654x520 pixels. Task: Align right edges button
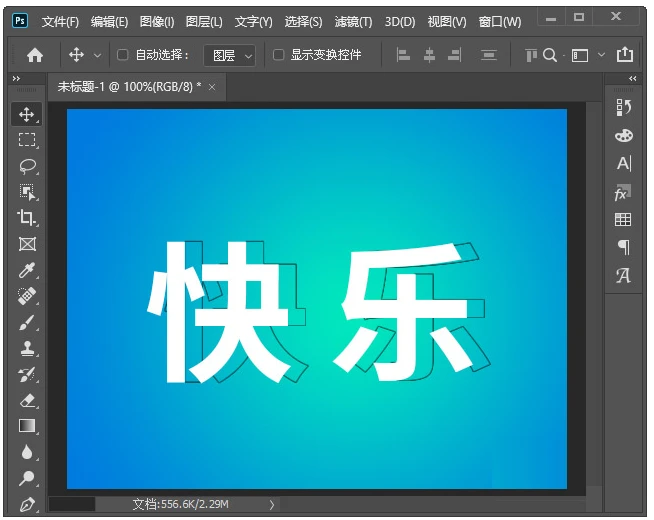click(x=455, y=55)
